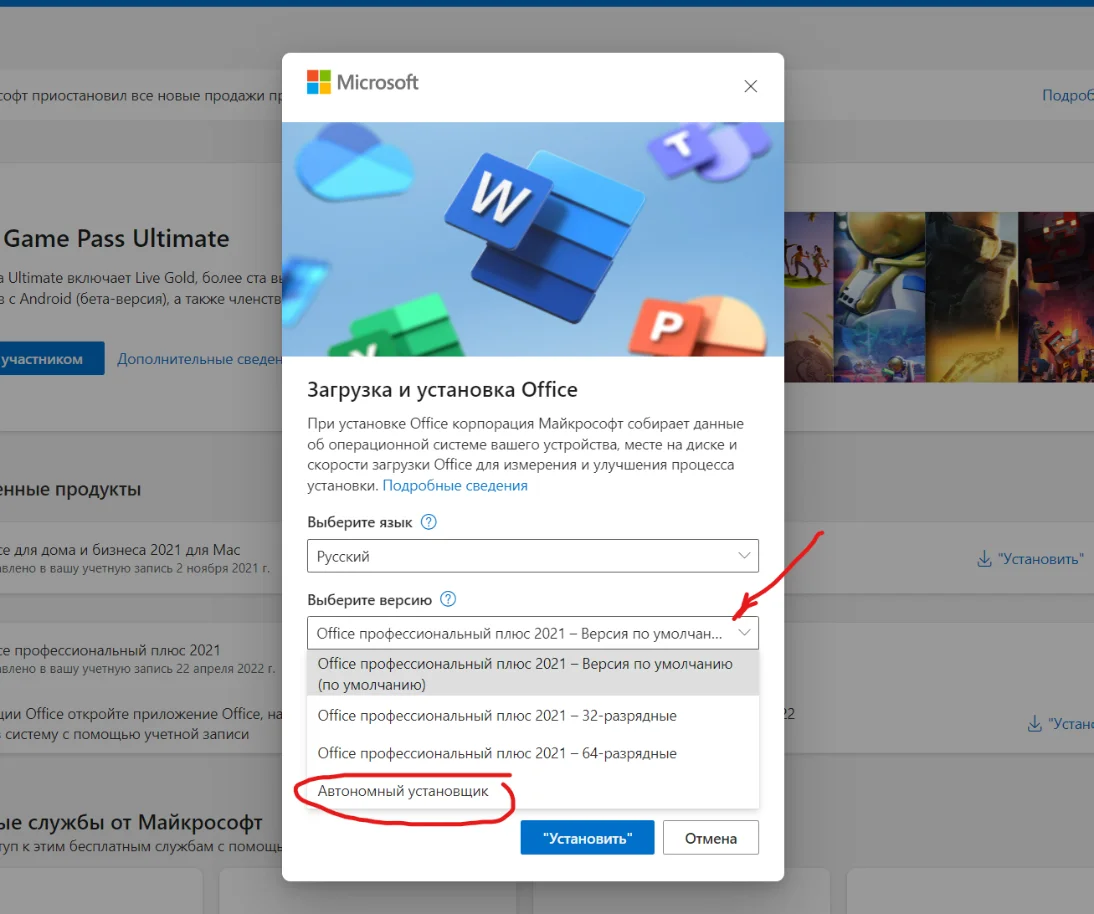Collapse the Office version dropdown via its chevron
Image resolution: width=1094 pixels, height=914 pixels.
pos(743,633)
